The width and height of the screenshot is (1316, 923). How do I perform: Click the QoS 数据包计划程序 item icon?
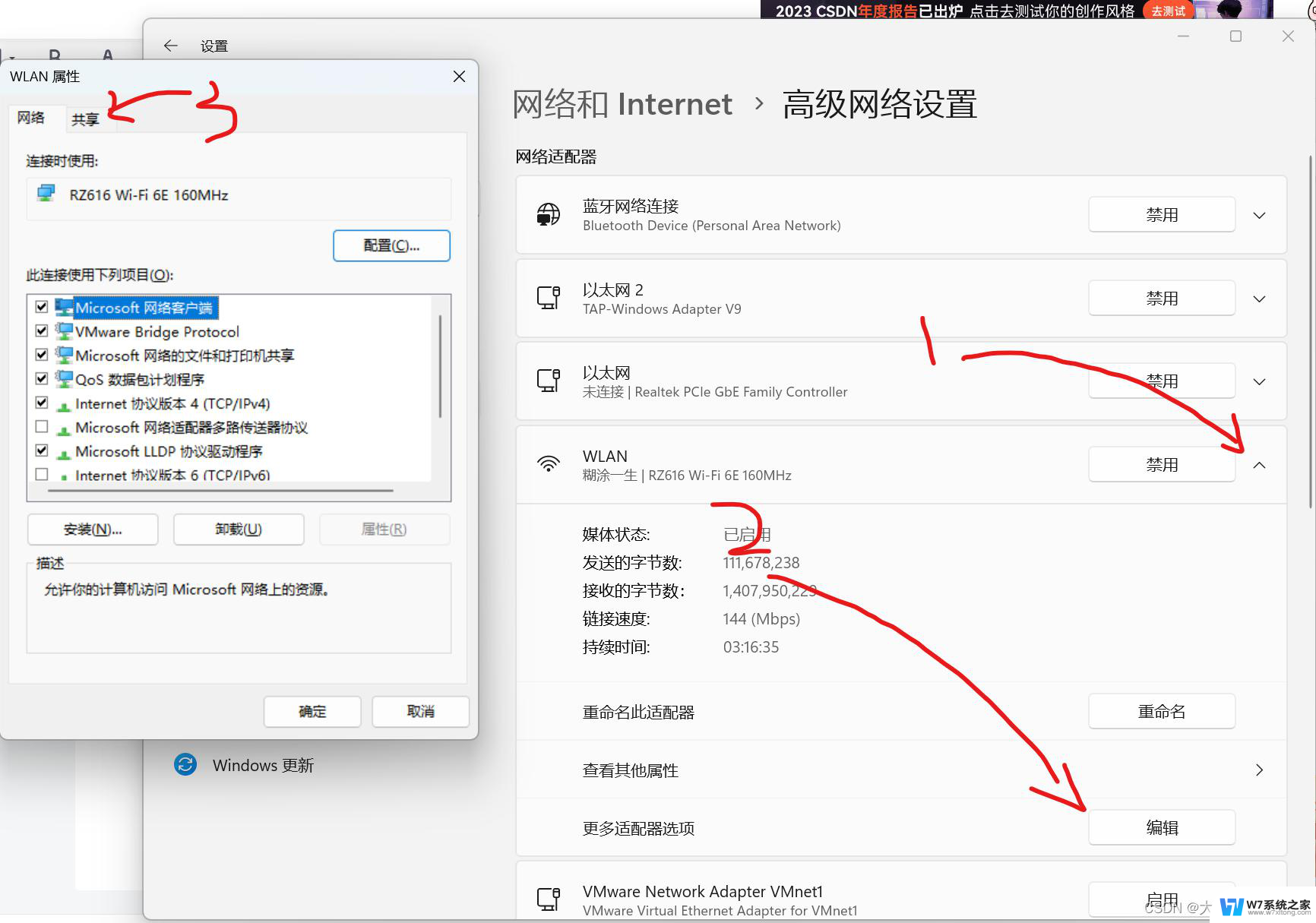(x=64, y=378)
